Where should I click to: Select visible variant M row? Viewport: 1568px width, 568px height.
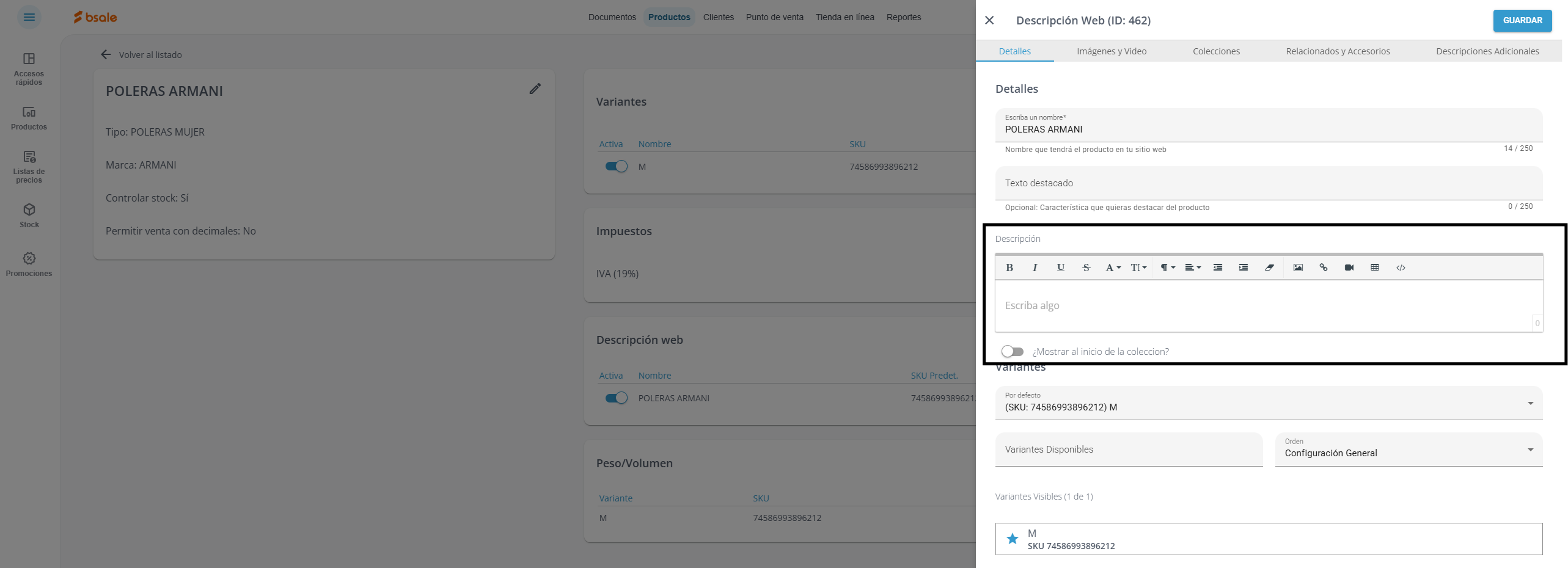1269,539
